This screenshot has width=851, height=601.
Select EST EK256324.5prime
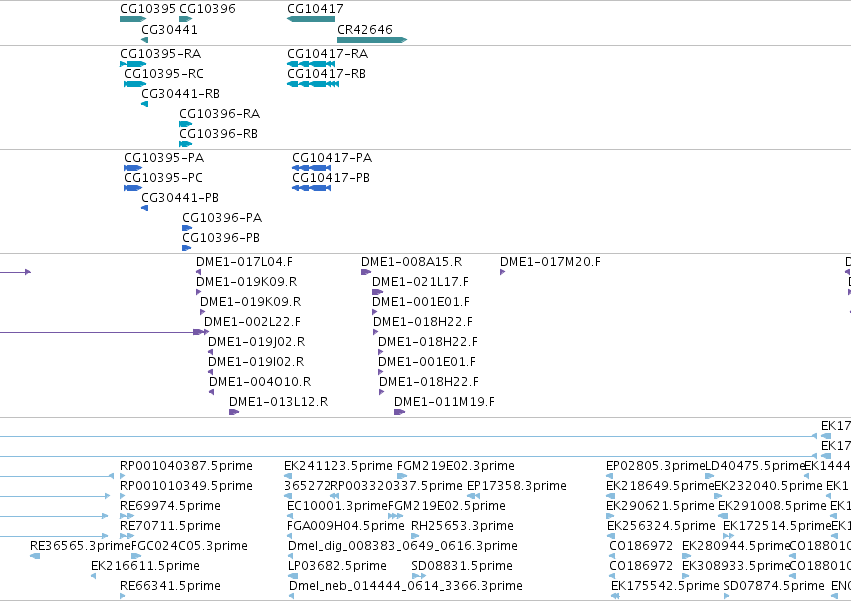pyautogui.click(x=611, y=536)
